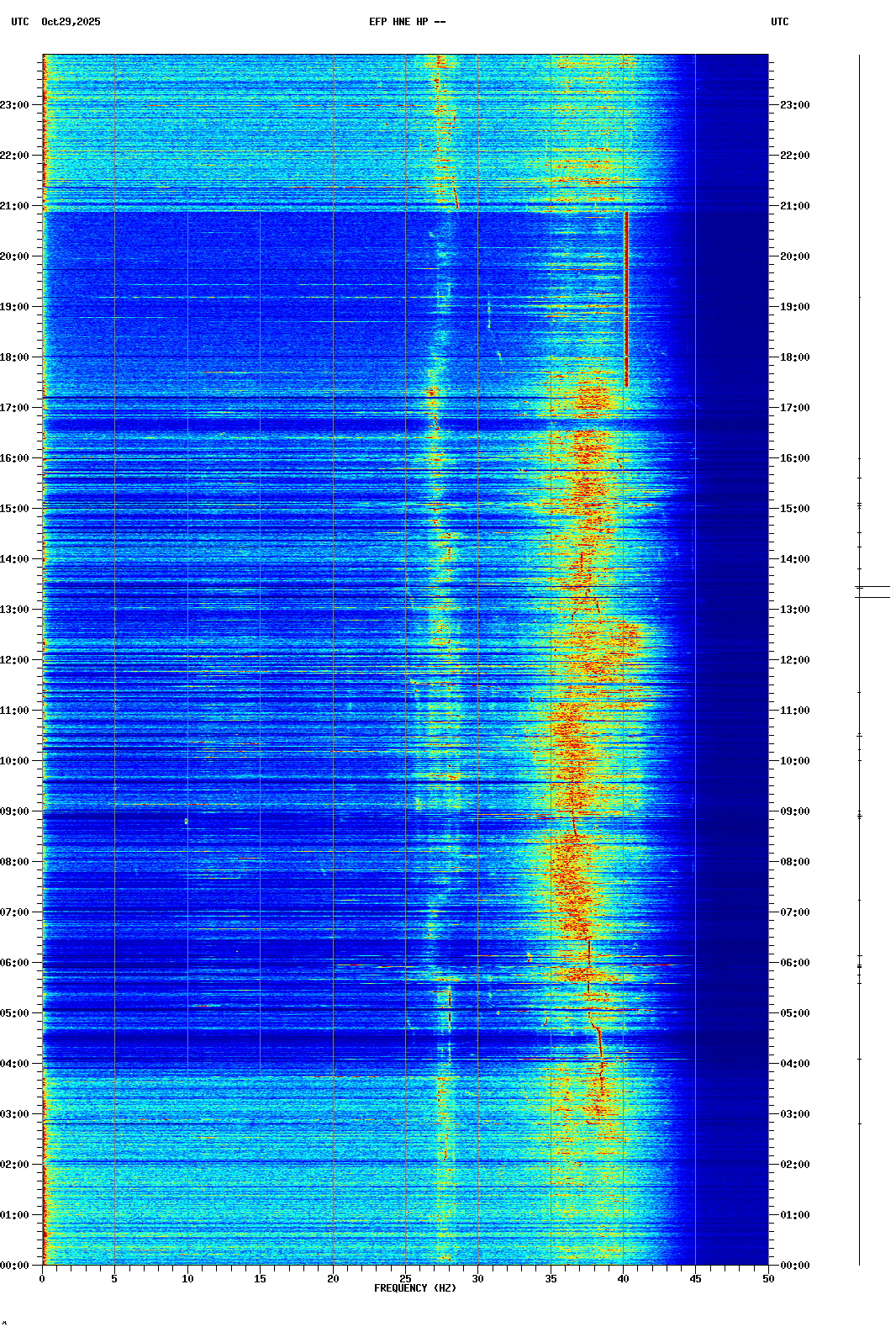
Task: Click the EFP HNE HP station title
Action: [407, 22]
